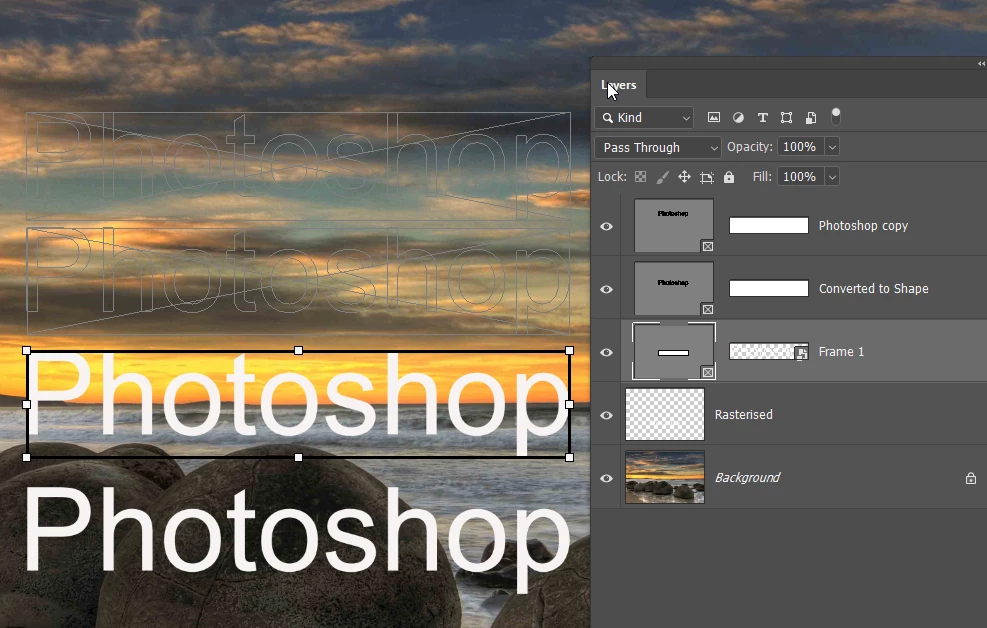The height and width of the screenshot is (628, 987).
Task: Hide the Rasterised layer
Action: 606,415
